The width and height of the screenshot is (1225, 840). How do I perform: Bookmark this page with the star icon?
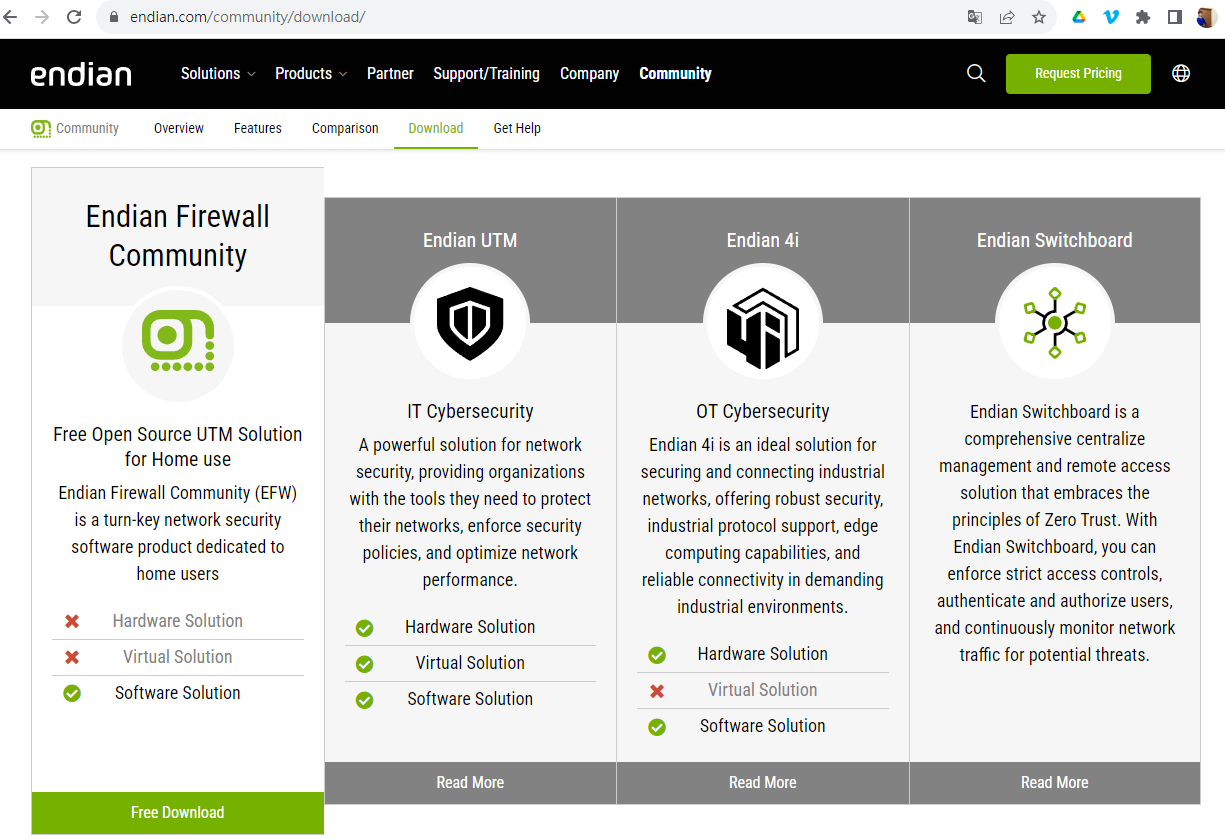[x=1039, y=17]
